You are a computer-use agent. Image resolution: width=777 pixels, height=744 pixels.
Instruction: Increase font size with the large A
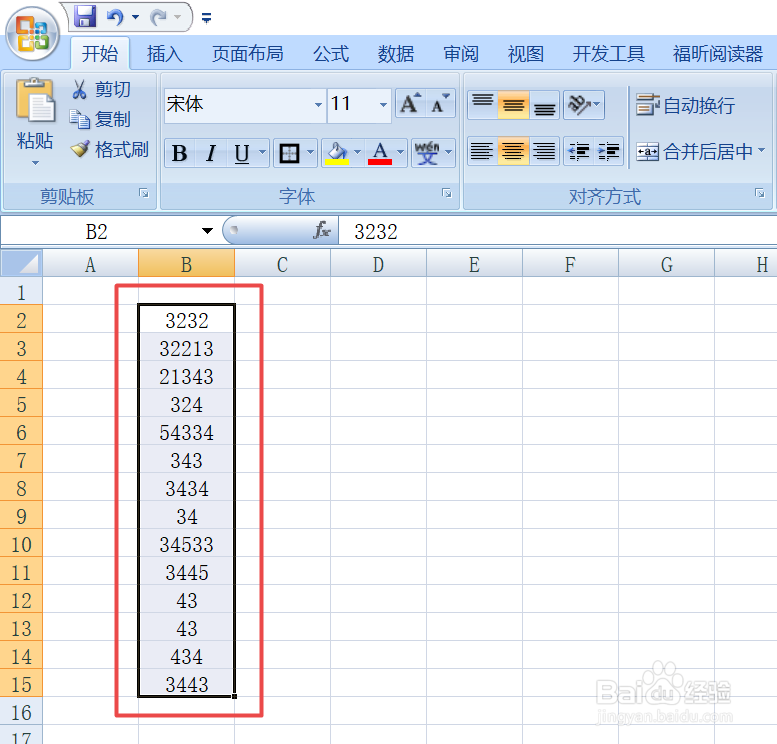coord(410,104)
